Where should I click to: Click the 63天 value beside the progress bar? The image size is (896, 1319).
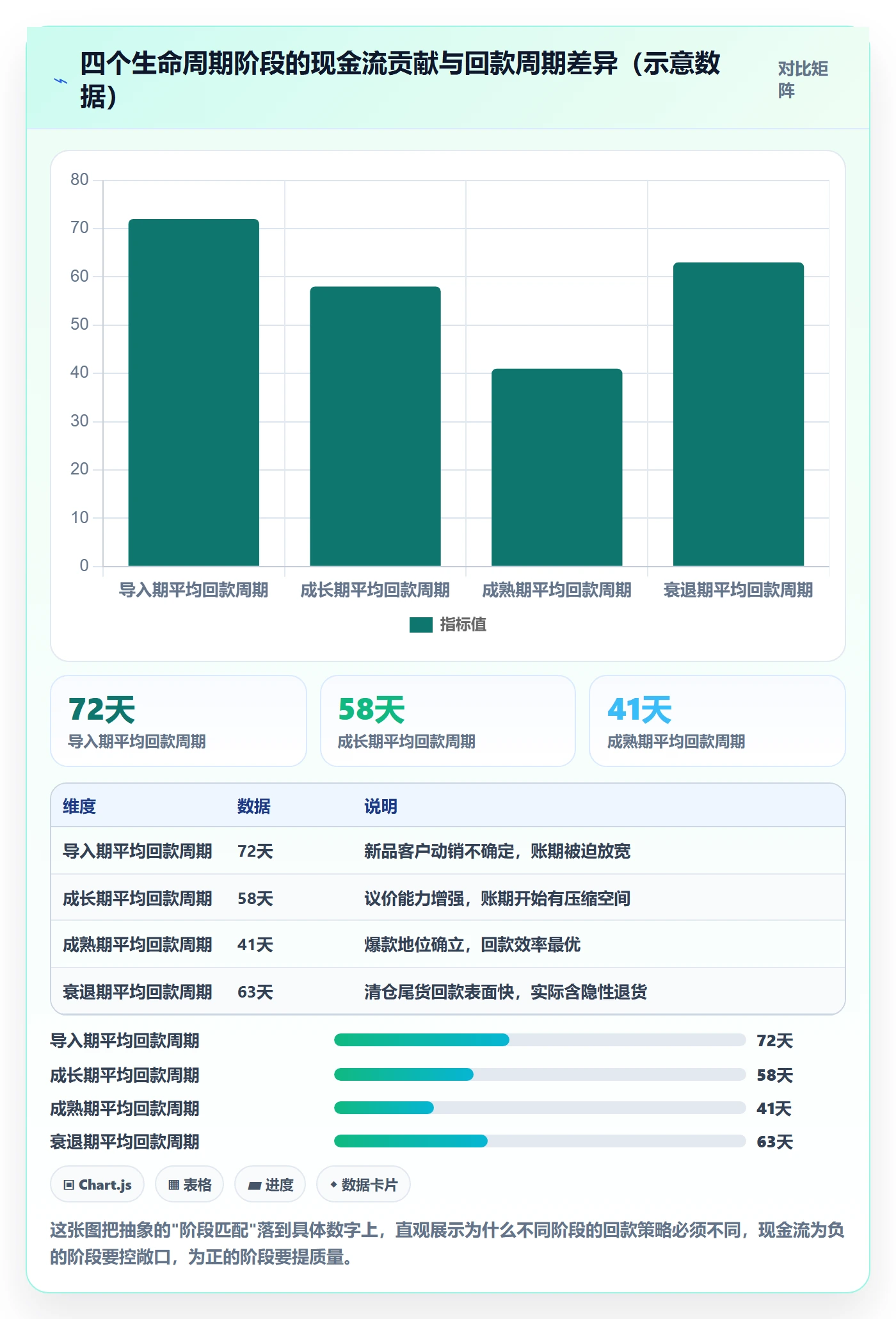(774, 1142)
